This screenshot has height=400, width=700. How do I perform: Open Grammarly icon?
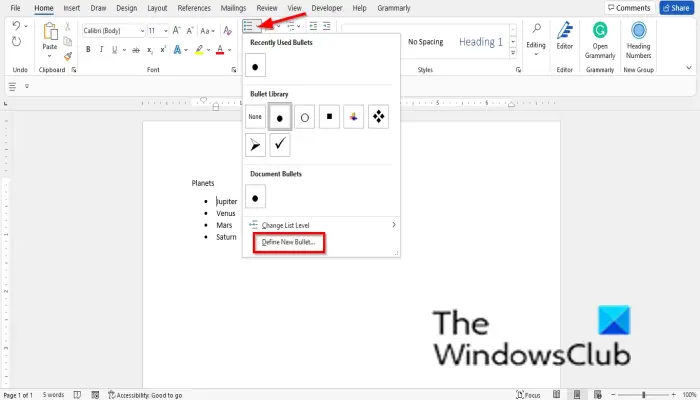600,30
